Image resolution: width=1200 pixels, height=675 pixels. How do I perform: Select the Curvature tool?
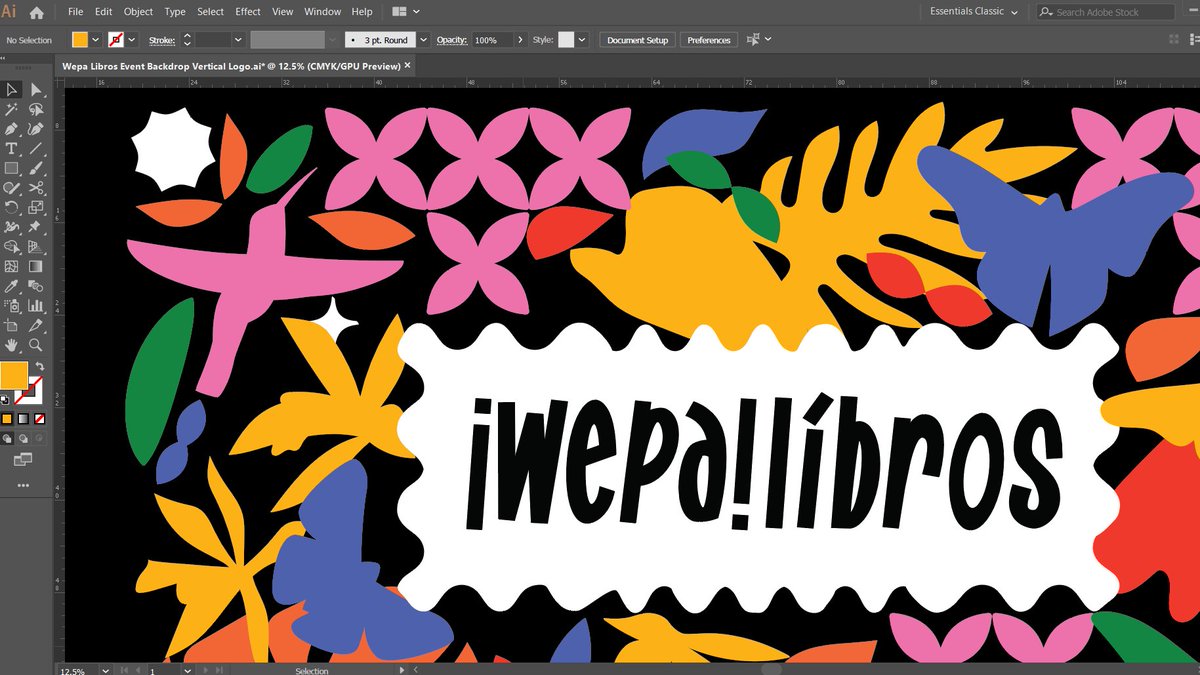coord(36,128)
